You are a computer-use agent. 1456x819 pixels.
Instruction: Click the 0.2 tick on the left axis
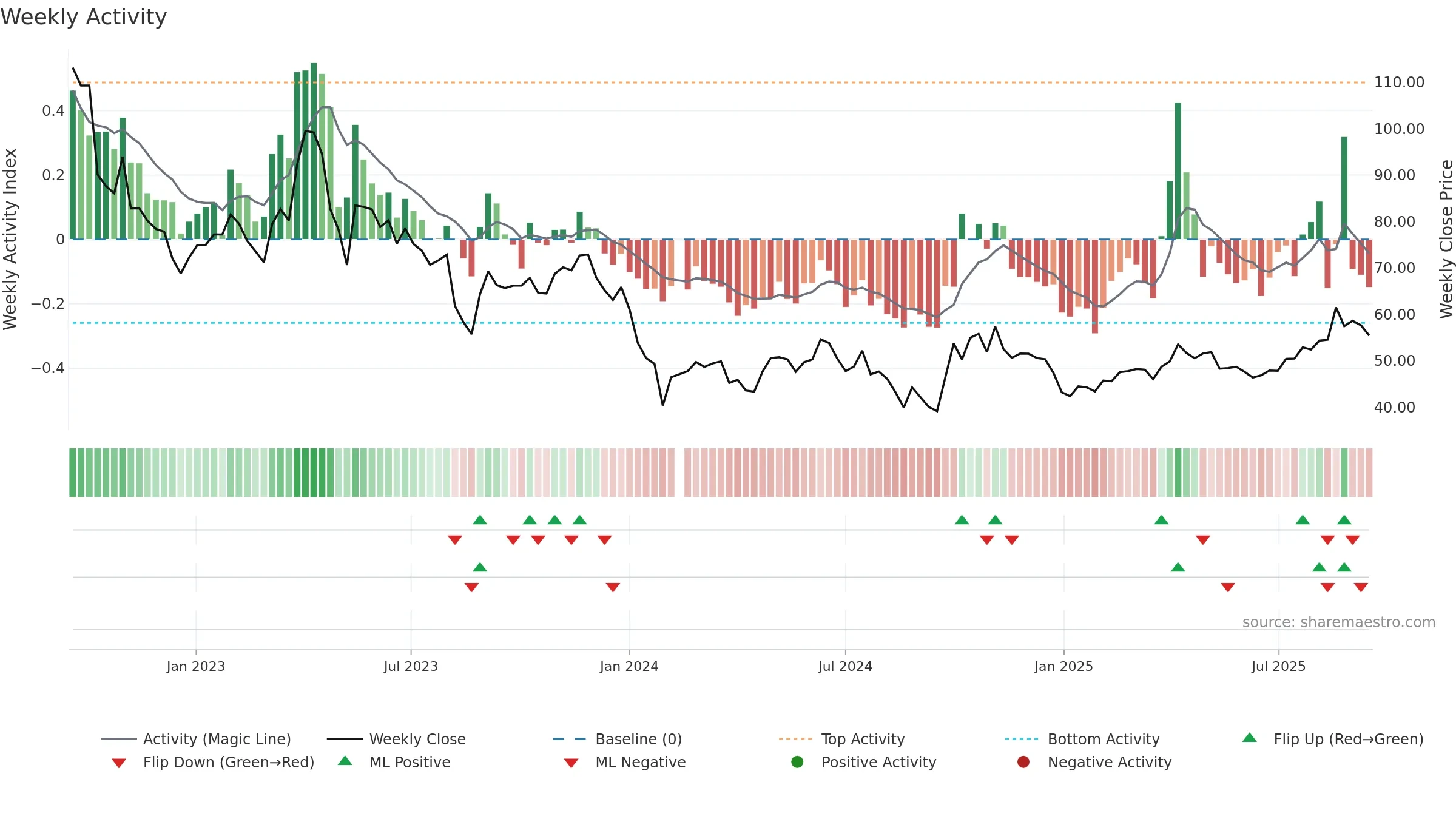(53, 175)
